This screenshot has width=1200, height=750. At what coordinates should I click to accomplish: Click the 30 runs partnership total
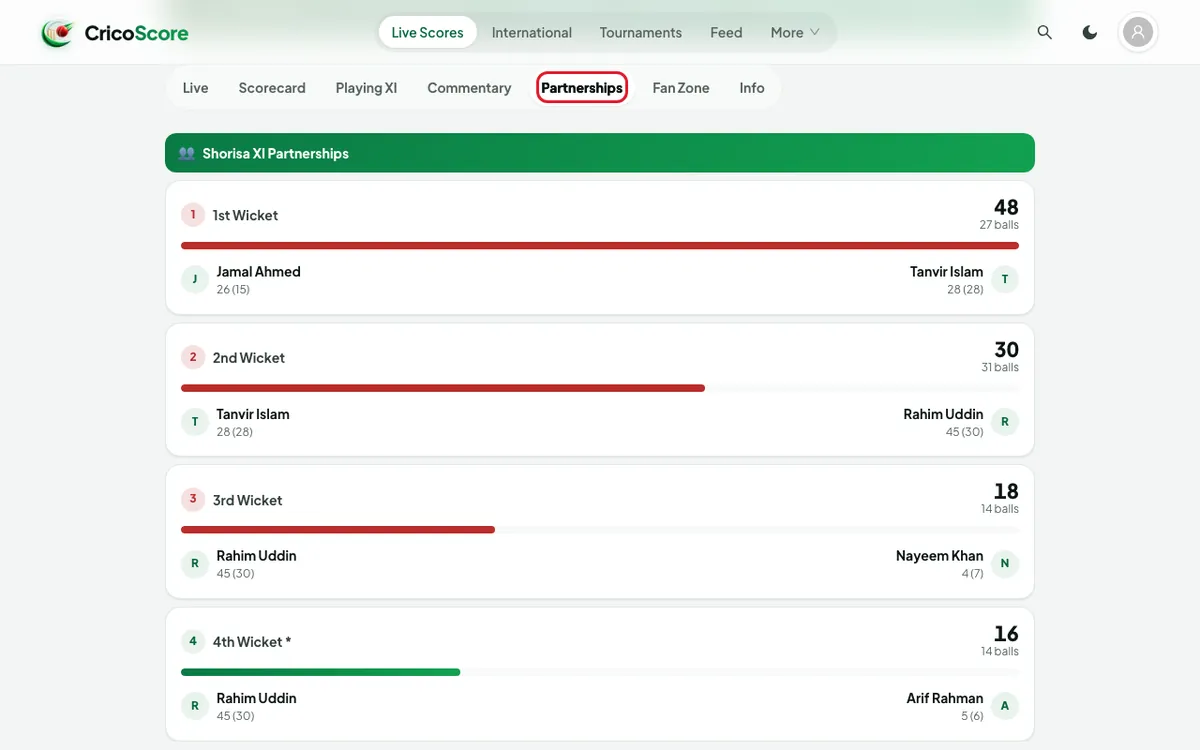click(x=1006, y=349)
